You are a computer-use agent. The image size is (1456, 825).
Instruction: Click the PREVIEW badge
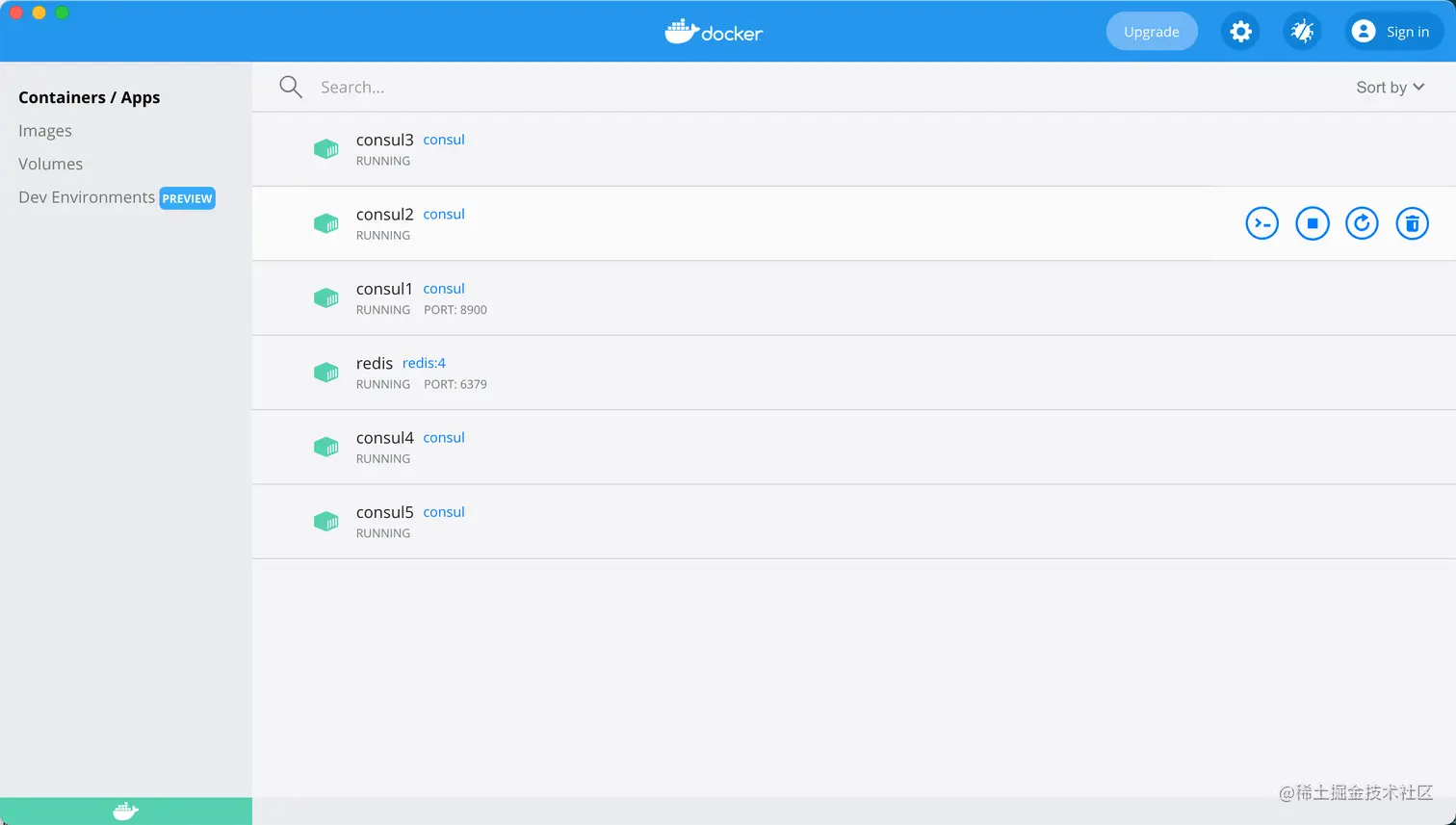pyautogui.click(x=187, y=198)
